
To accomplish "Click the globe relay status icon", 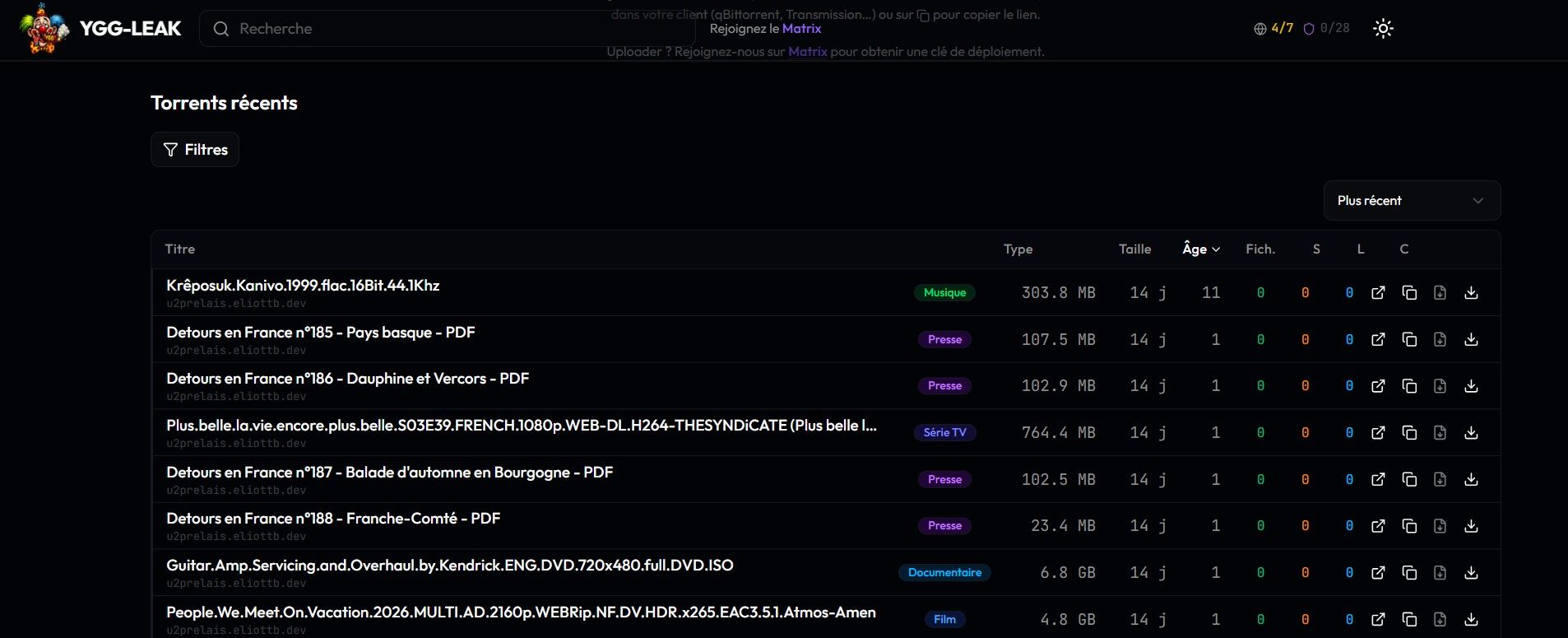I will 1260,29.
